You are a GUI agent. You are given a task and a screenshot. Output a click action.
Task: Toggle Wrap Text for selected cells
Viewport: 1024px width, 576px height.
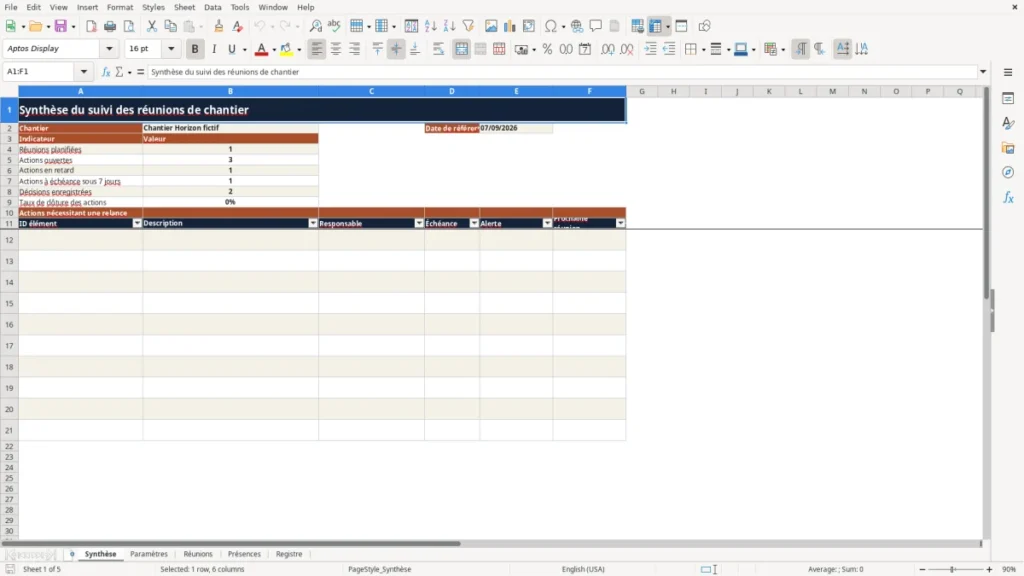438,49
